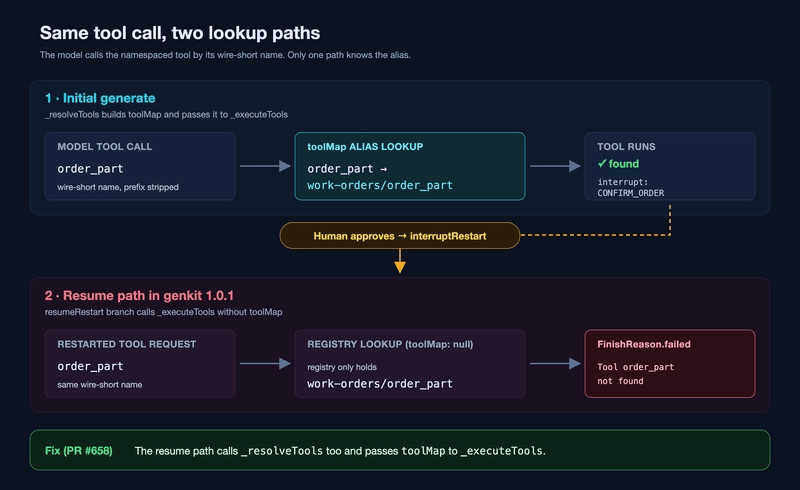The width and height of the screenshot is (800, 490).
Task: Click the title "Same tool call, two lookup paths"
Action: pyautogui.click(x=180, y=33)
